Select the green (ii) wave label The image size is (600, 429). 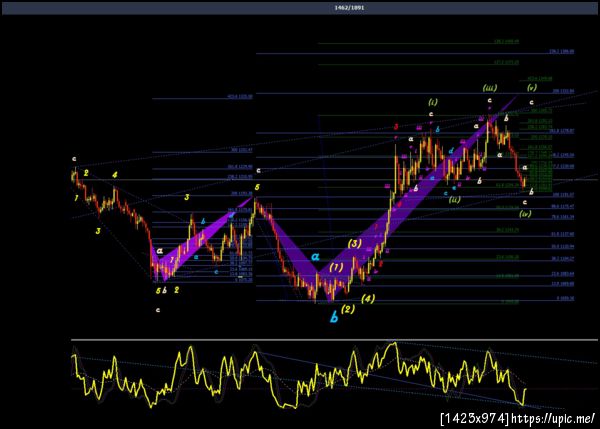click(454, 199)
